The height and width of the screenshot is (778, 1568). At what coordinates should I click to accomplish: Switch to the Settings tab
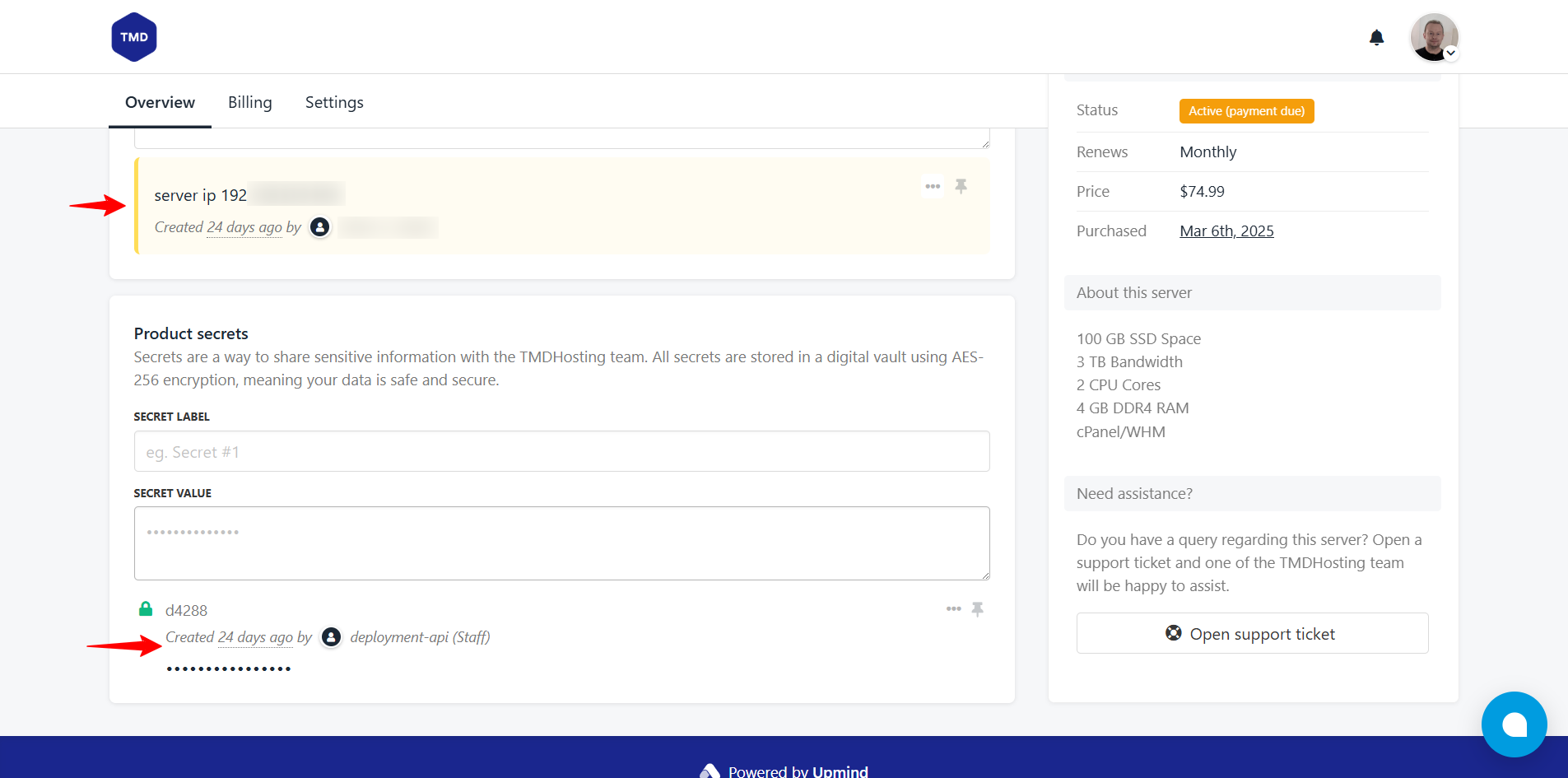pyautogui.click(x=334, y=102)
